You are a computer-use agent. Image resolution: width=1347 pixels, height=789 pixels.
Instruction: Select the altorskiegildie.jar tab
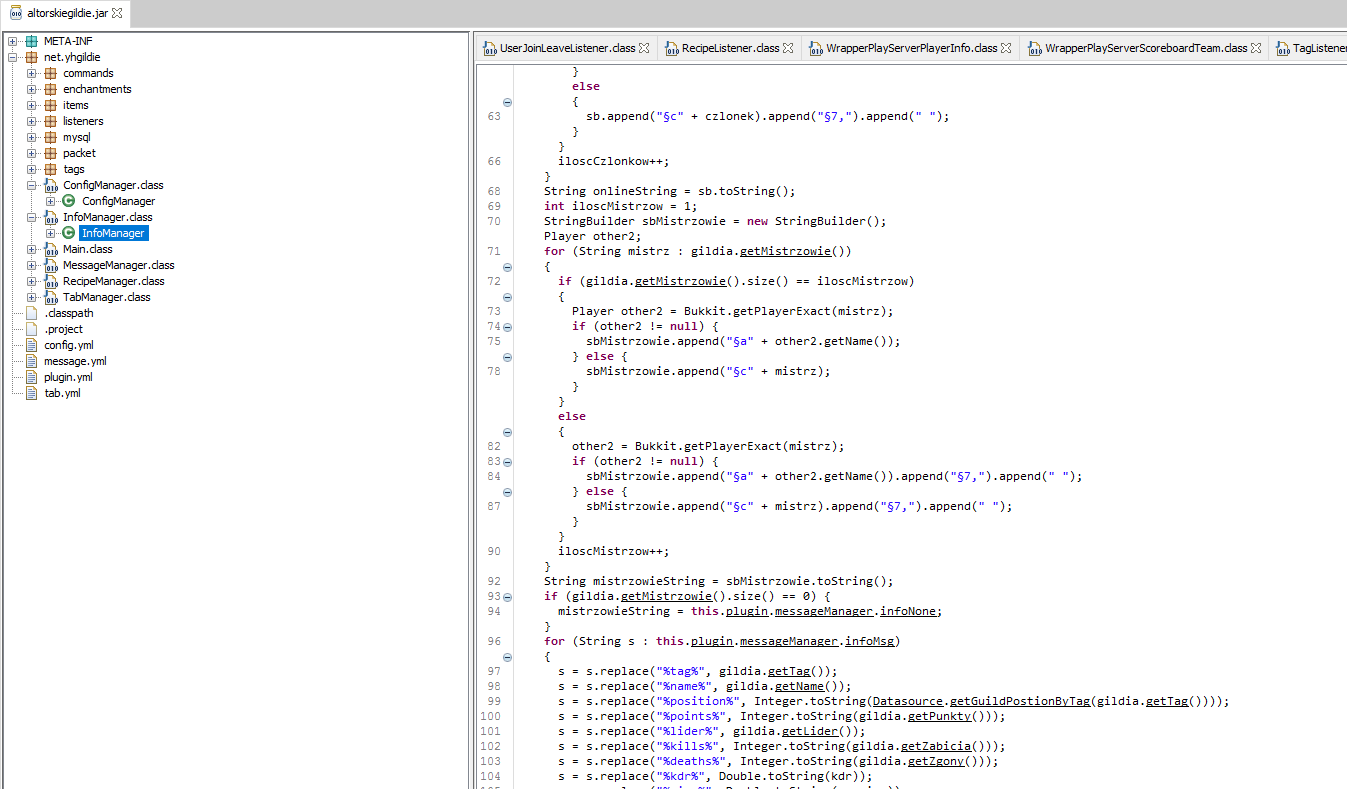pyautogui.click(x=66, y=13)
